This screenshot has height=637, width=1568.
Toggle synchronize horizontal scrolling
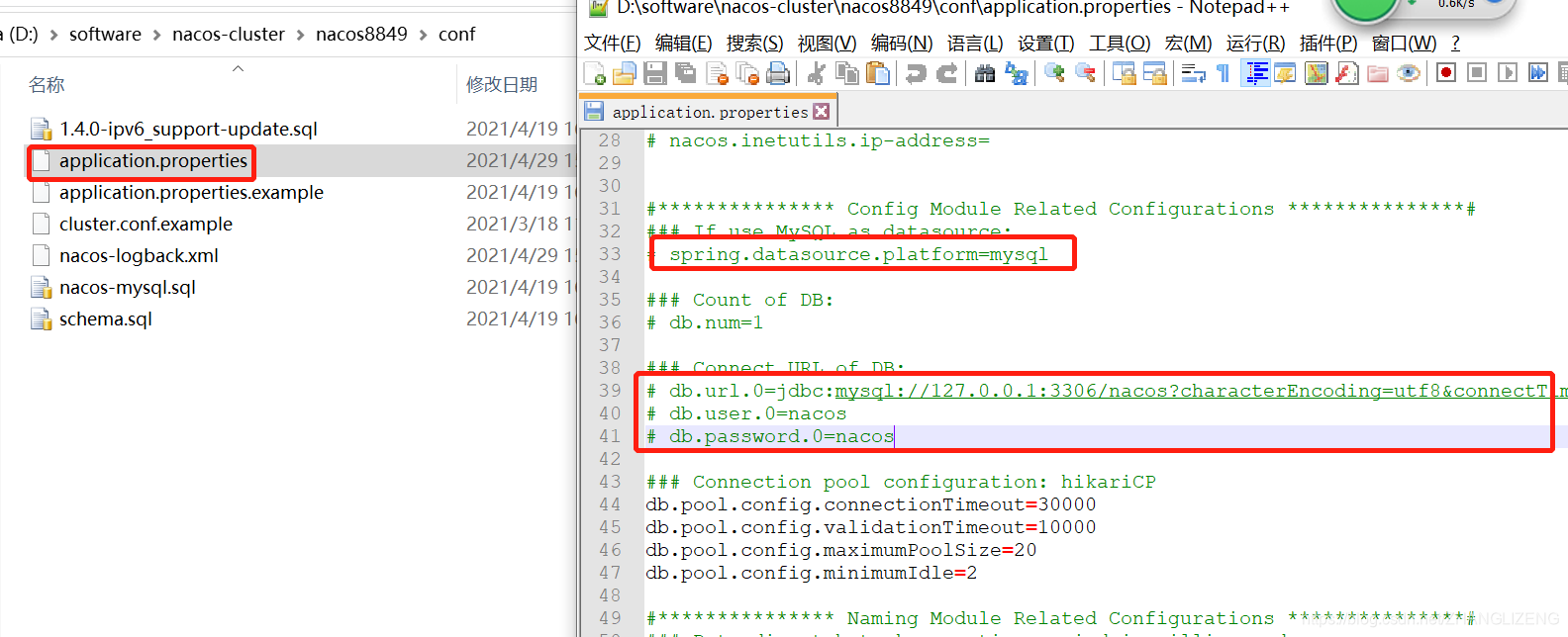pyautogui.click(x=1155, y=73)
